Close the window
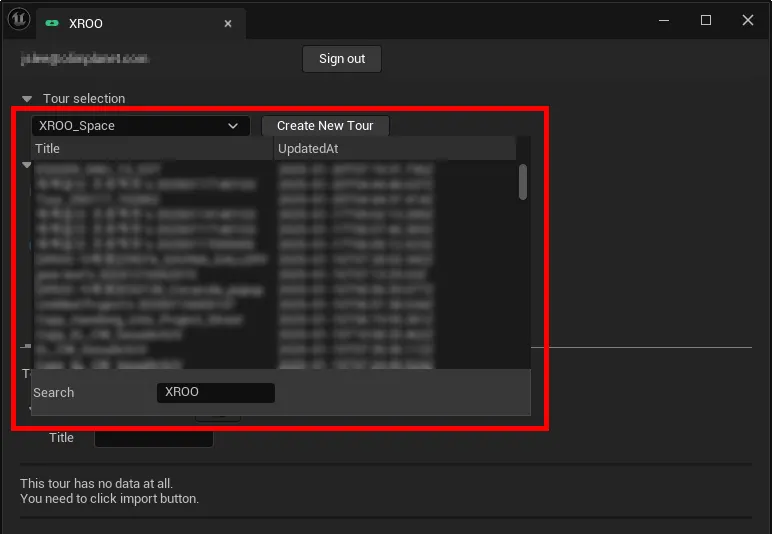The height and width of the screenshot is (534, 772). pos(748,20)
